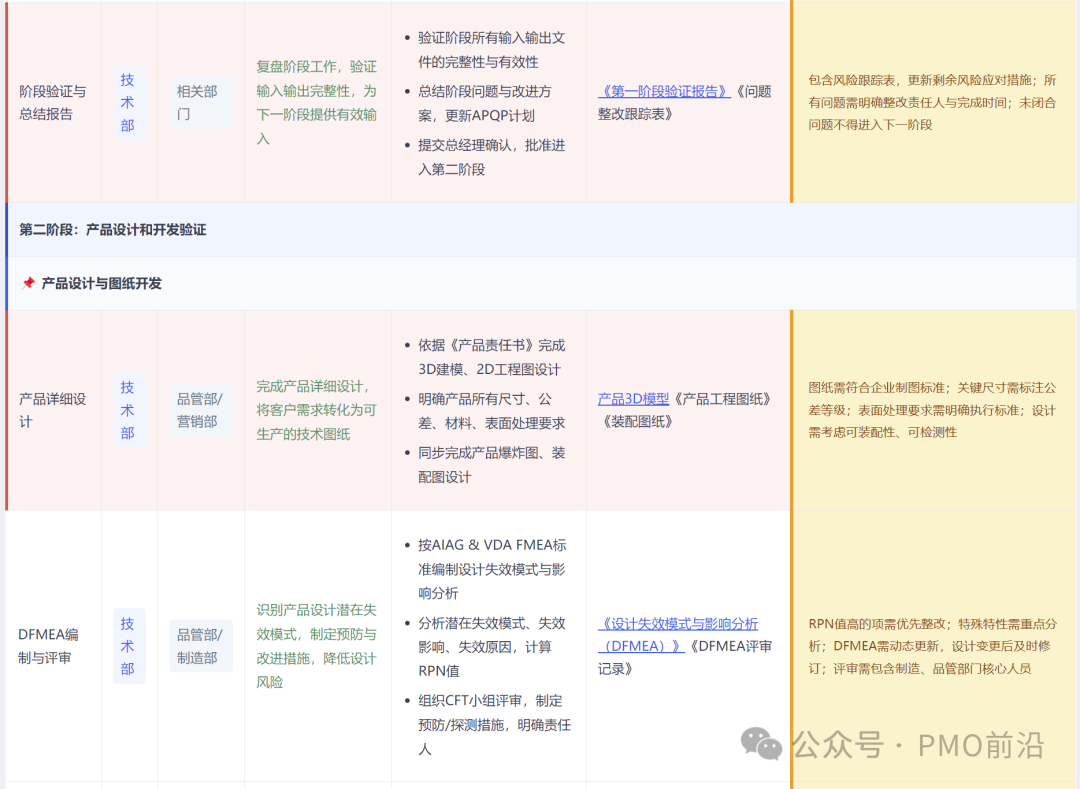The height and width of the screenshot is (789, 1080).
Task: Select the 品管部/营销部 cell
Action: tap(200, 409)
